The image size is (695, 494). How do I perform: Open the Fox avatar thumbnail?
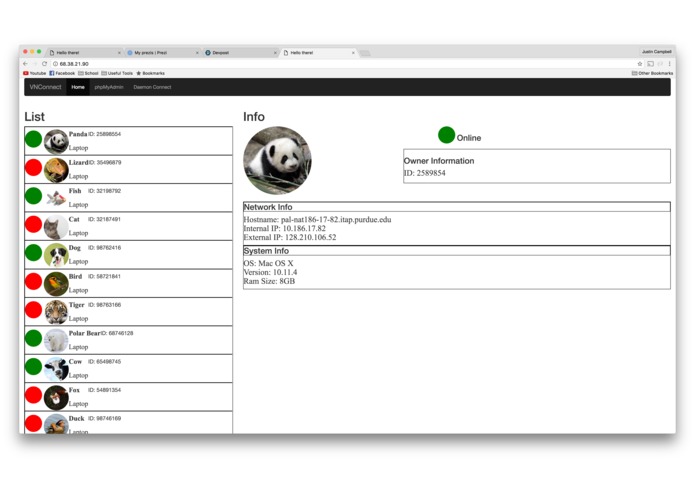tap(56, 397)
